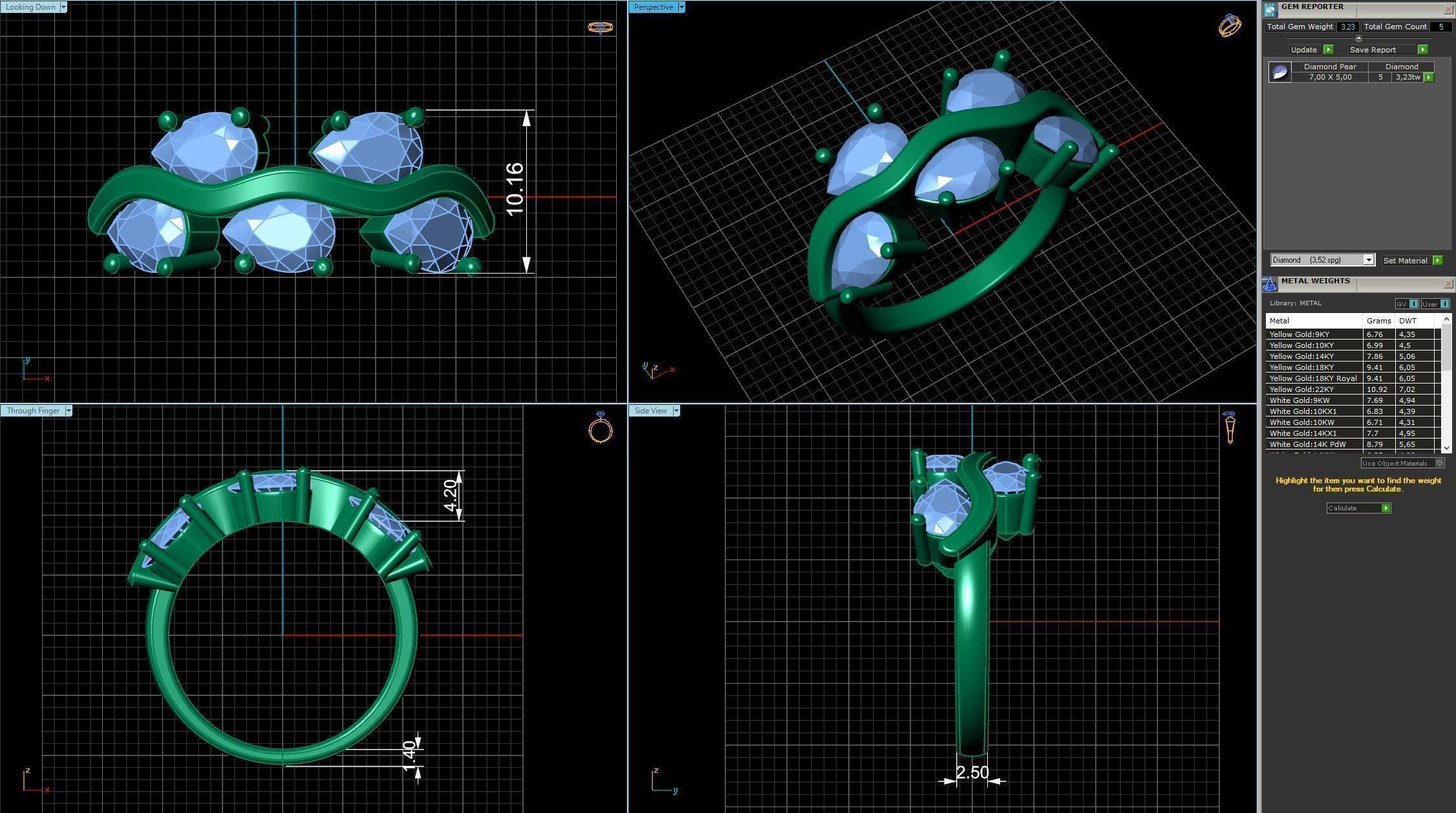Click the Side View ring icon
This screenshot has width=1456, height=813.
[1230, 428]
